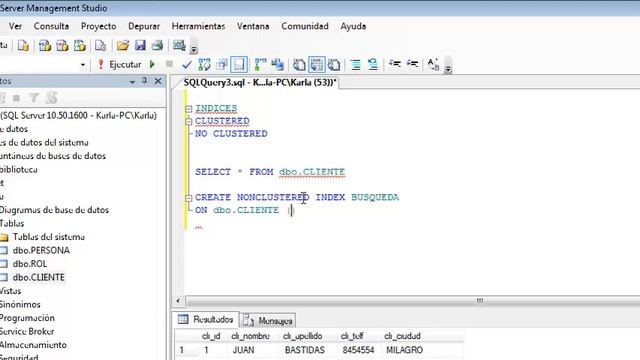Image resolution: width=640 pixels, height=360 pixels.
Task: Decrease indent icon in SQL toolbar
Action: click(x=395, y=64)
